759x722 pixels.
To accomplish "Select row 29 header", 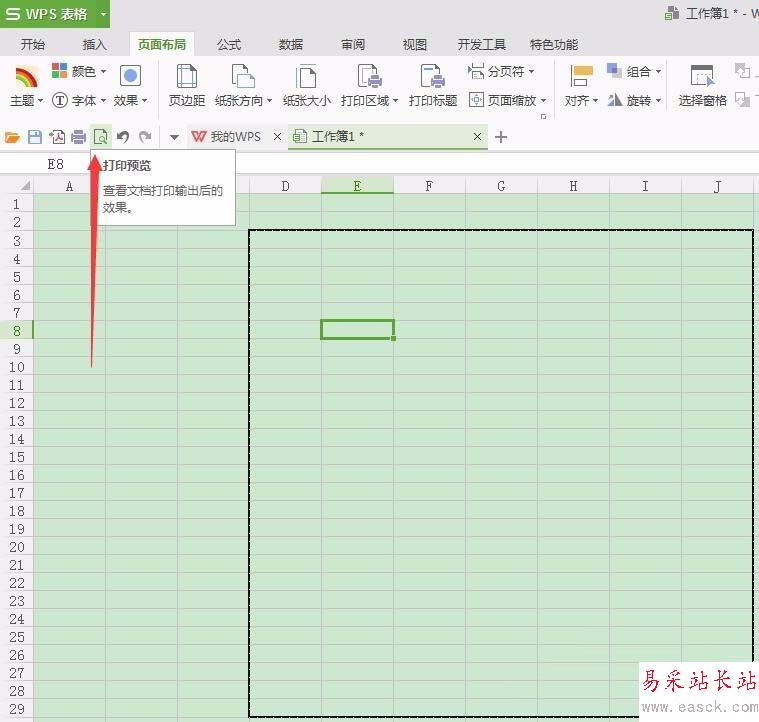I will tap(16, 709).
